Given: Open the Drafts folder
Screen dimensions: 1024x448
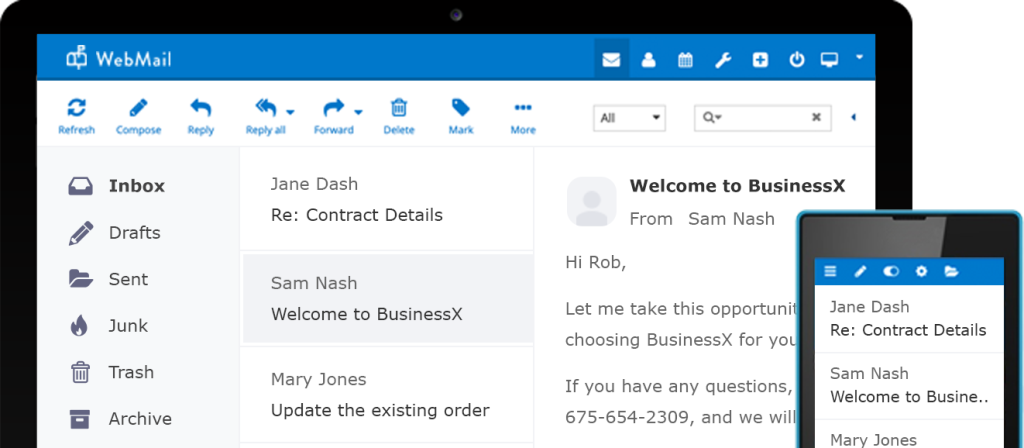Looking at the screenshot, I should [134, 233].
